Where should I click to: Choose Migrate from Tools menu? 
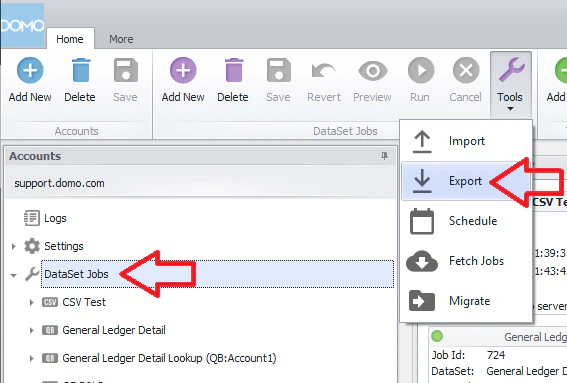click(466, 301)
